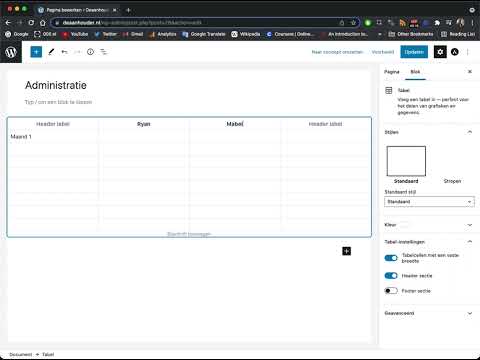Open the Wikipedia bookmark
Viewport: 480px width, 360px height.
(246, 34)
